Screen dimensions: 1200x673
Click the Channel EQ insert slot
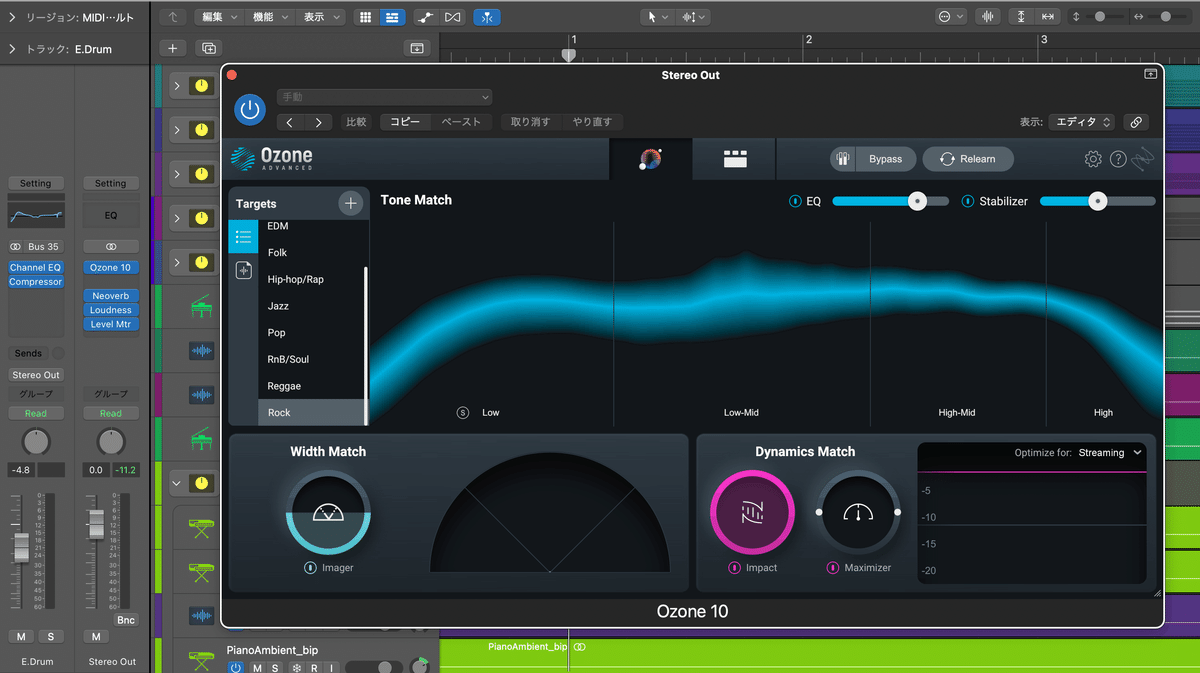[35, 268]
